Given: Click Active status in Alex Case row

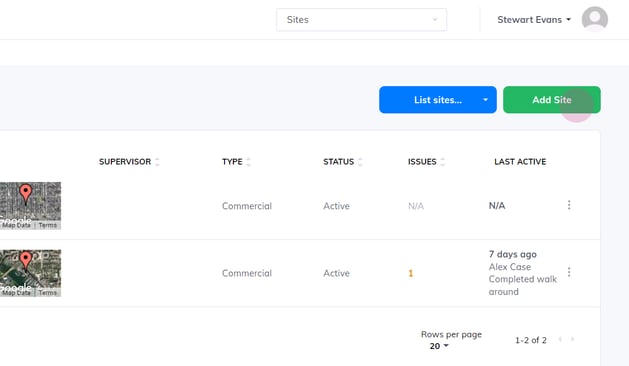Looking at the screenshot, I should (337, 273).
